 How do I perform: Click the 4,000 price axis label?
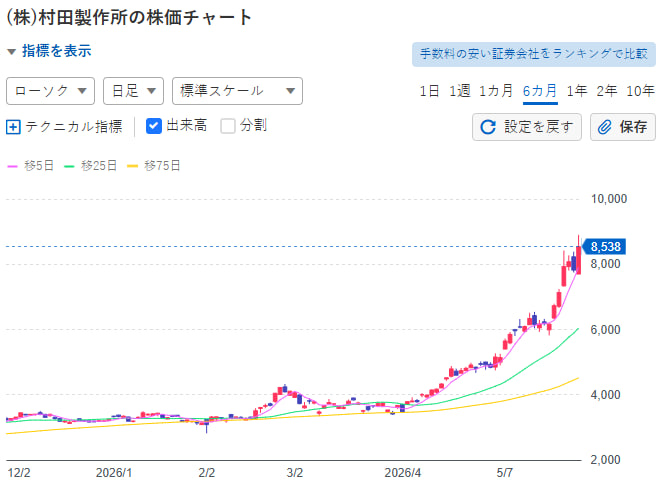coord(605,395)
